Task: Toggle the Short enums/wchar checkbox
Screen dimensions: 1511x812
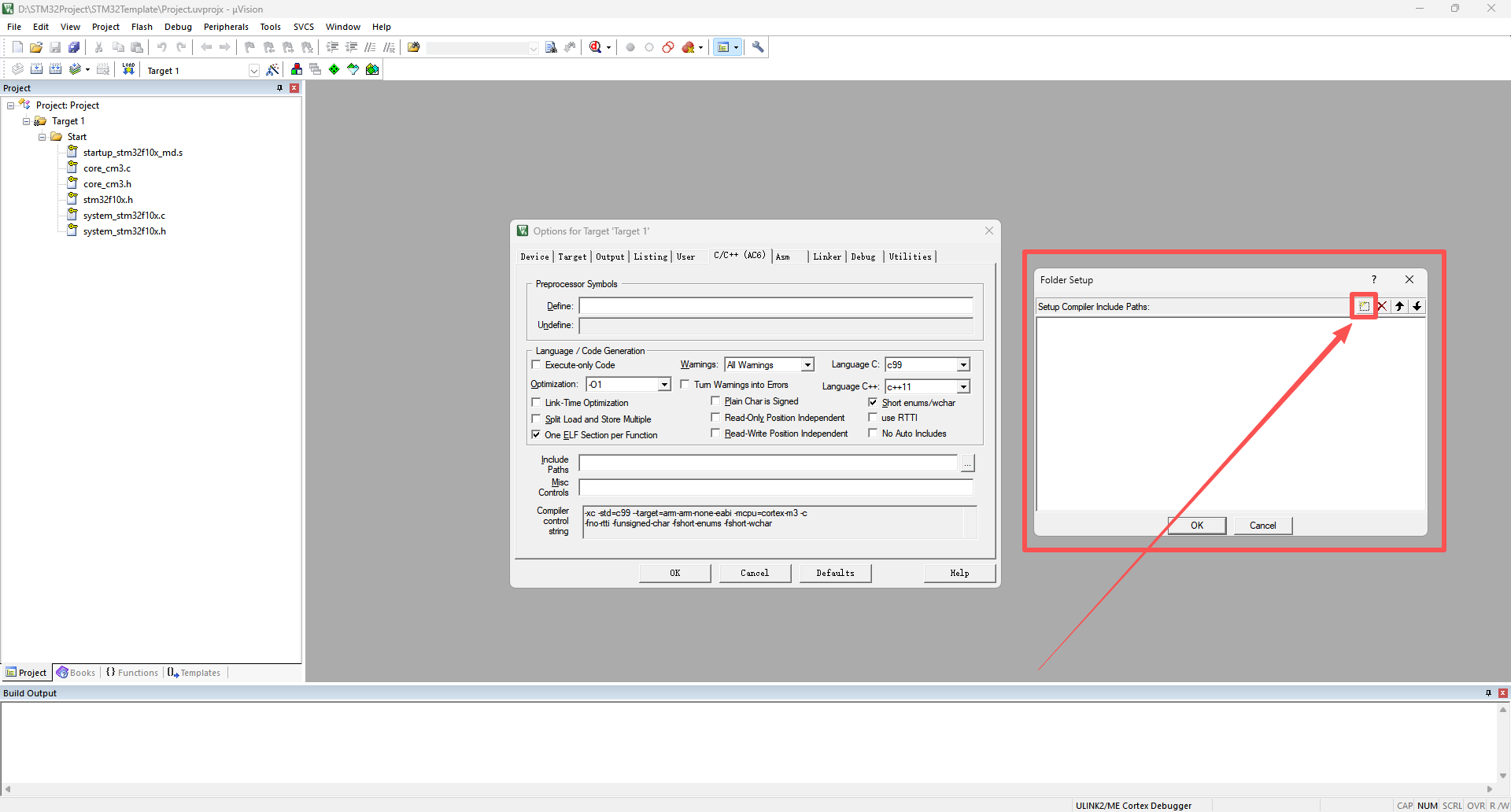Action: click(873, 403)
